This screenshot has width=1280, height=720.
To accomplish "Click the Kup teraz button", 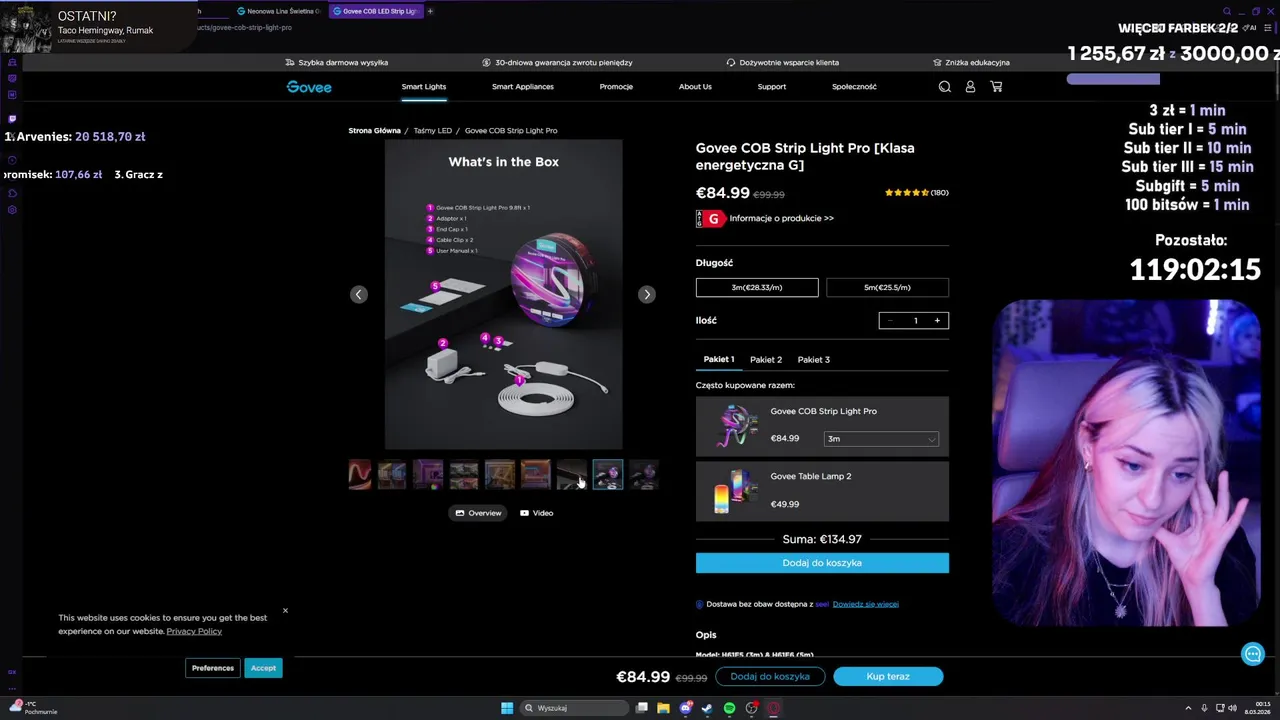I will (x=888, y=676).
